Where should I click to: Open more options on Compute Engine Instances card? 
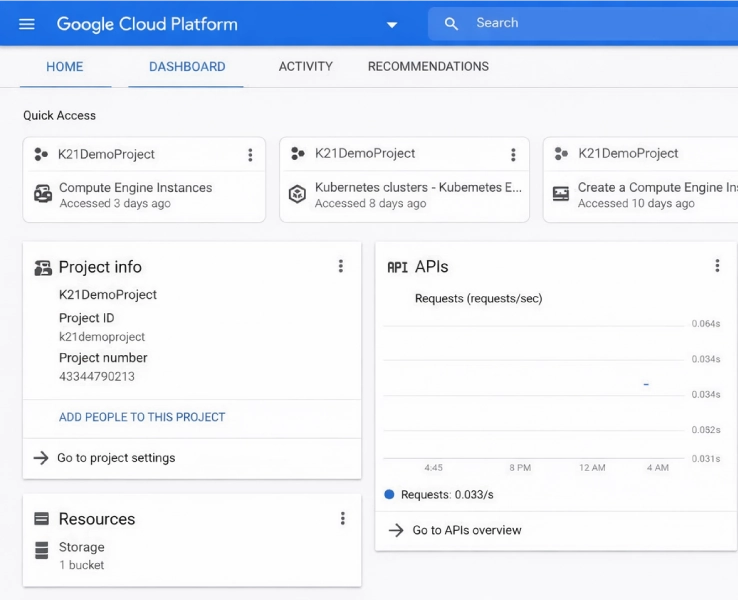coord(250,155)
